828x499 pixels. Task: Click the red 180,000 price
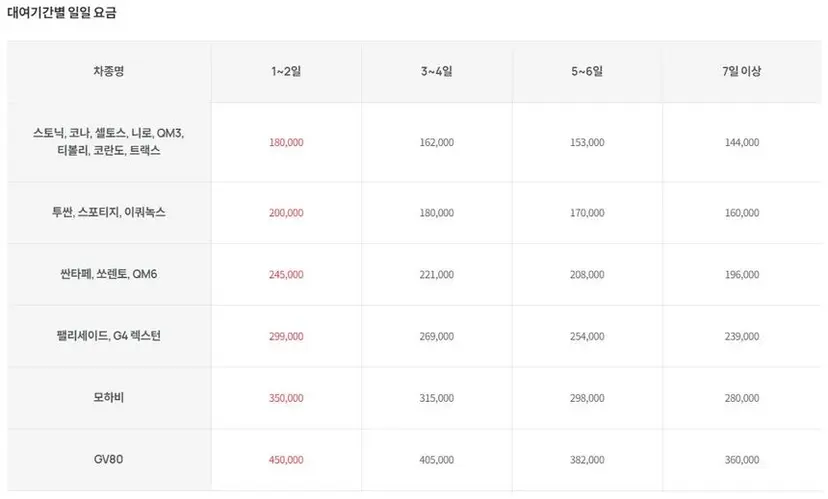click(286, 143)
